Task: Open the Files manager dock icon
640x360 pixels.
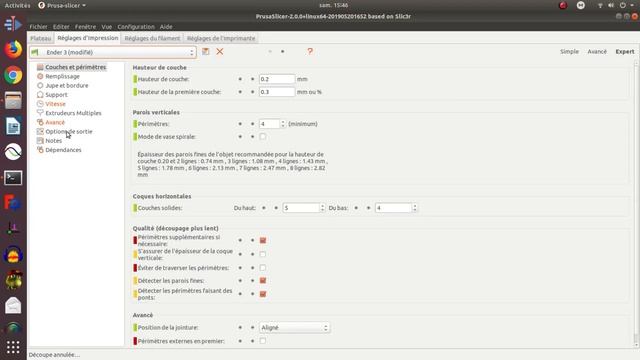Action: coord(13,101)
